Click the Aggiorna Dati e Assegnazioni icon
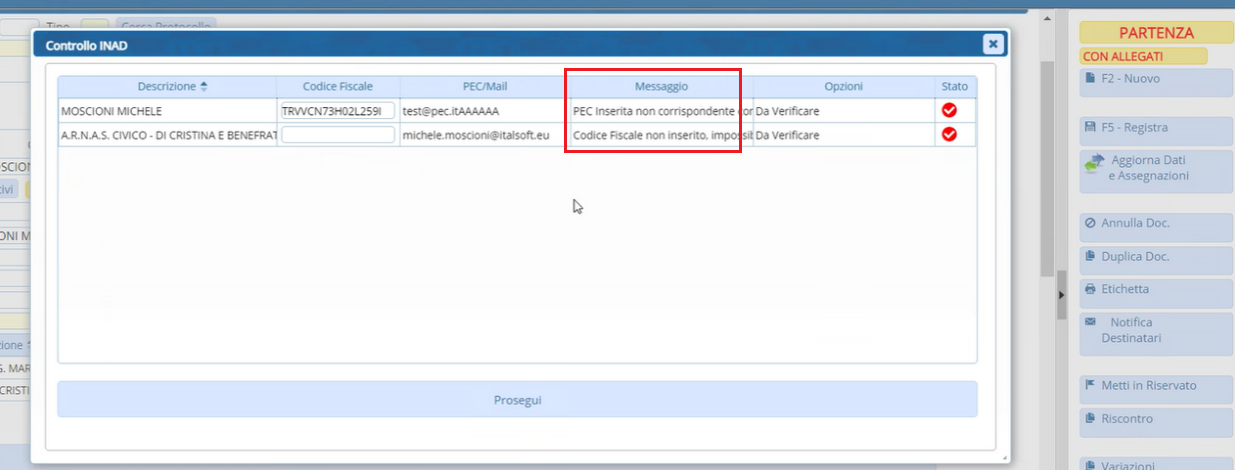 pyautogui.click(x=1094, y=162)
